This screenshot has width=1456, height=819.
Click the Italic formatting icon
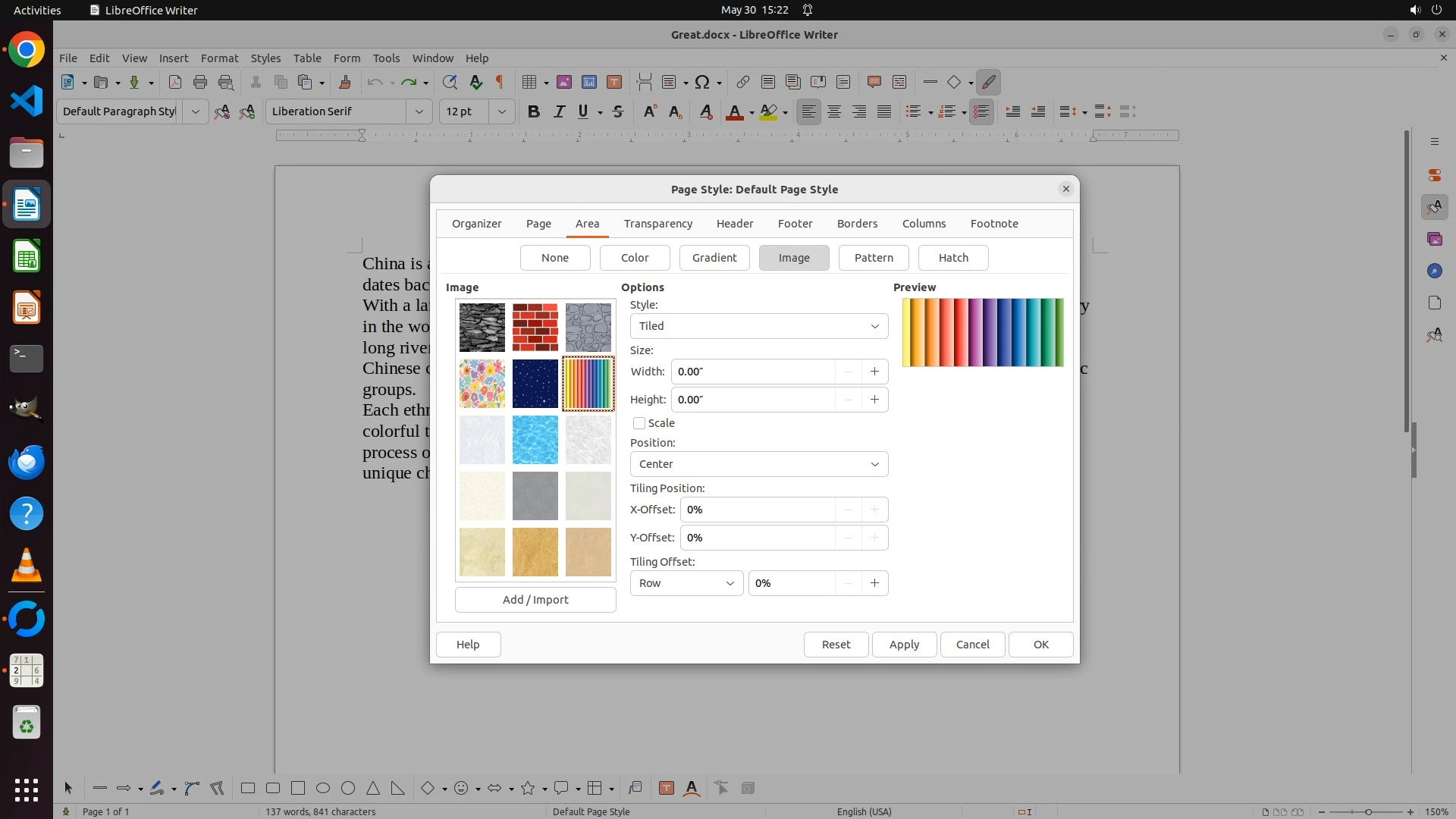[559, 111]
